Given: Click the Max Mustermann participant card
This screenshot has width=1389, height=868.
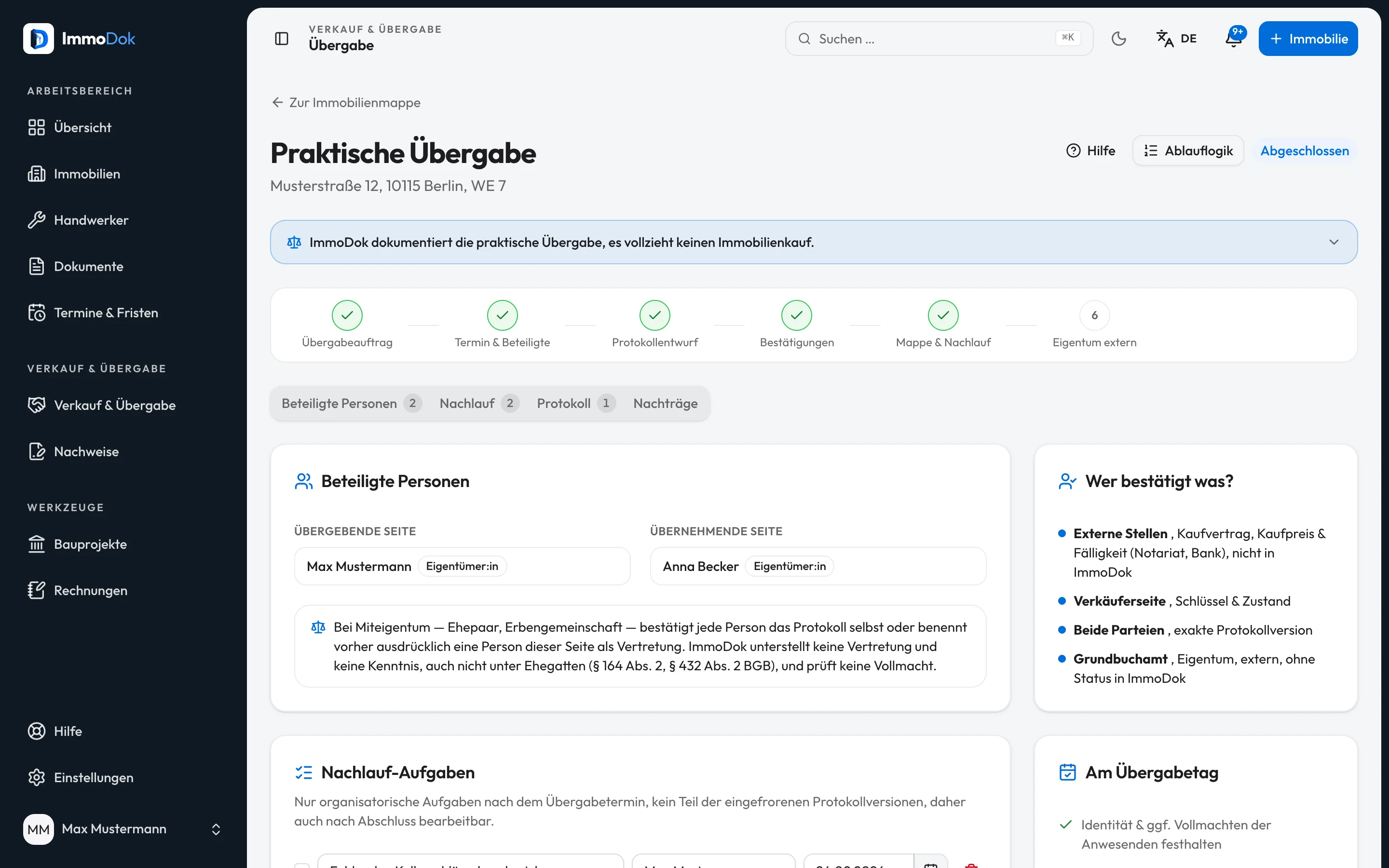Looking at the screenshot, I should pos(462,566).
